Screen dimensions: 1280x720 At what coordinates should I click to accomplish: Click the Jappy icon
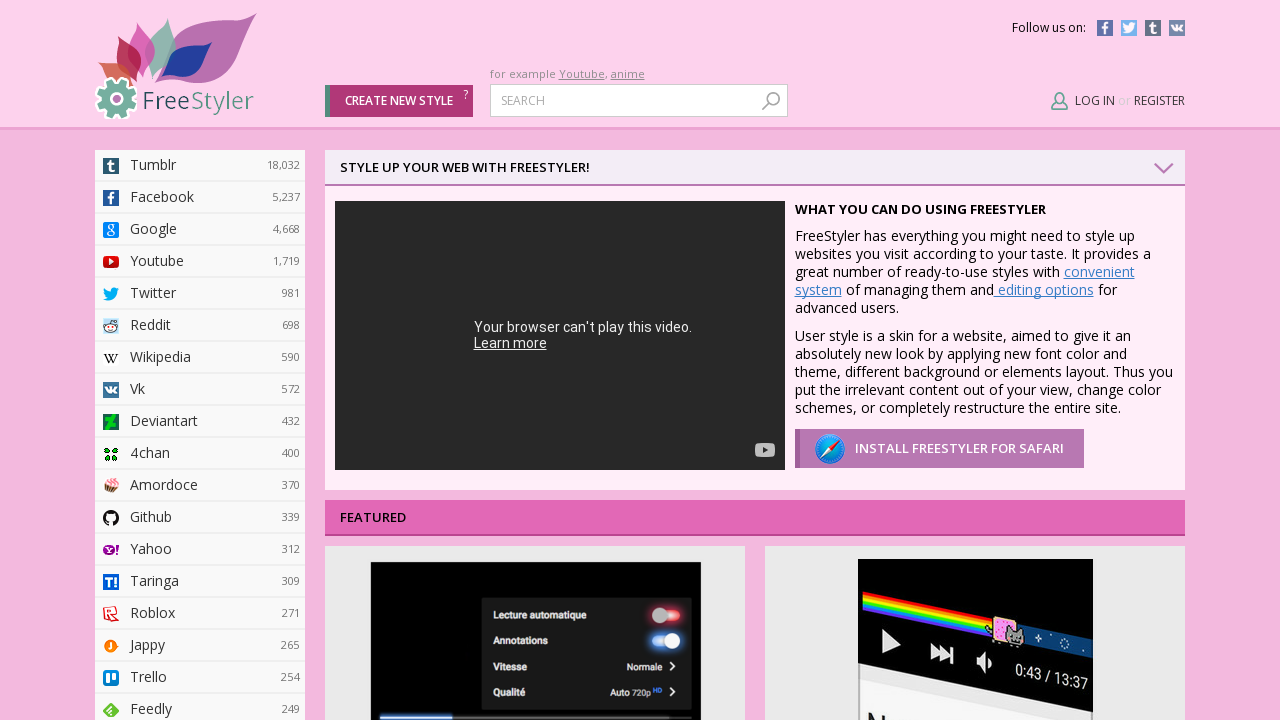click(111, 646)
